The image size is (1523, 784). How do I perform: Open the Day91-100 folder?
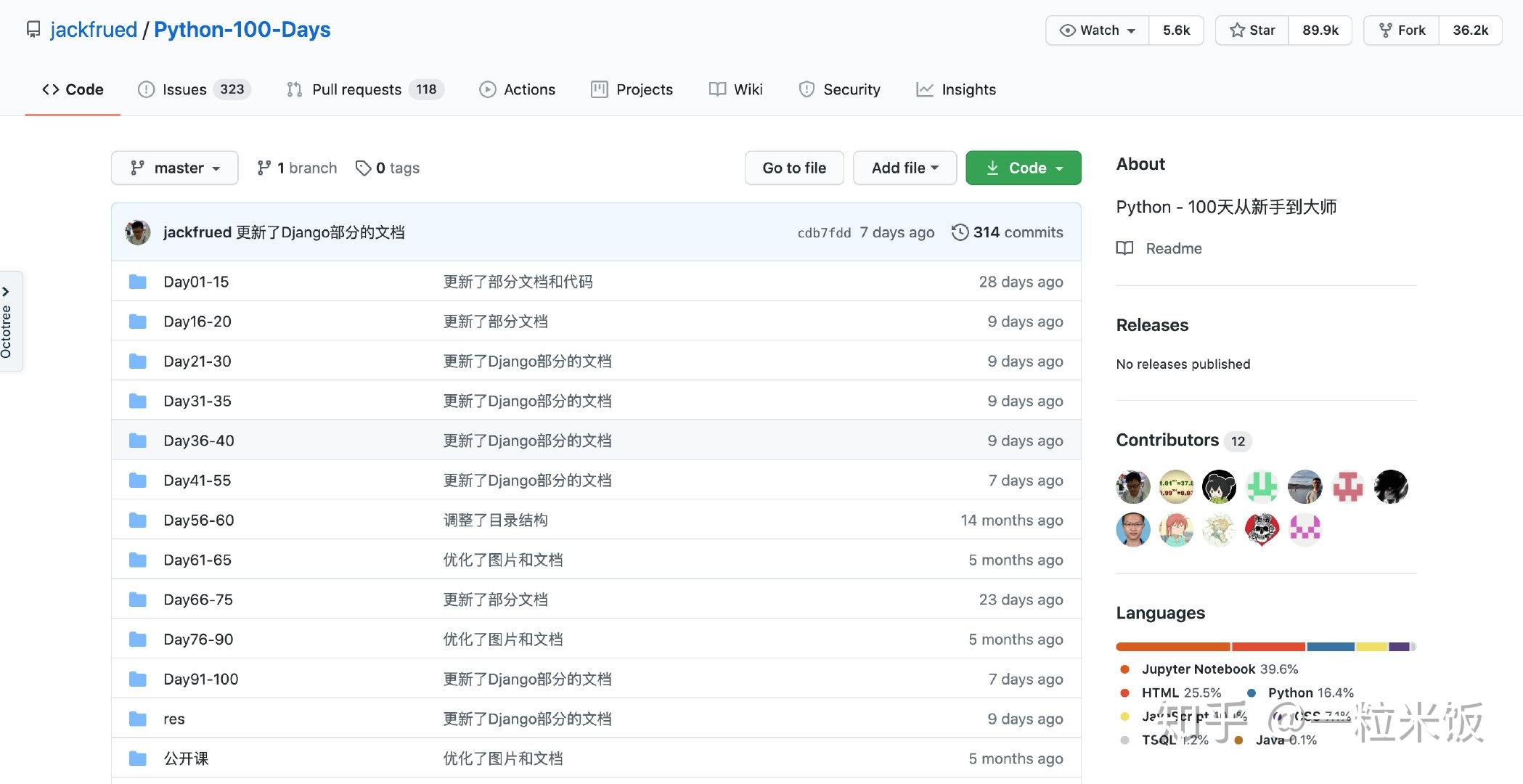(x=200, y=679)
